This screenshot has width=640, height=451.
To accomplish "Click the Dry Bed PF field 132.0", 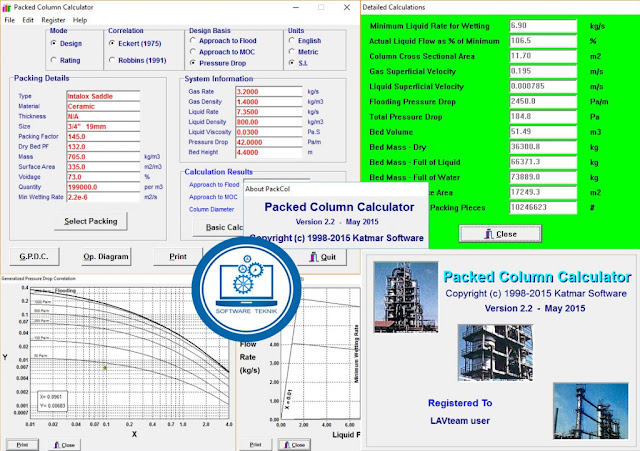I will [103, 147].
